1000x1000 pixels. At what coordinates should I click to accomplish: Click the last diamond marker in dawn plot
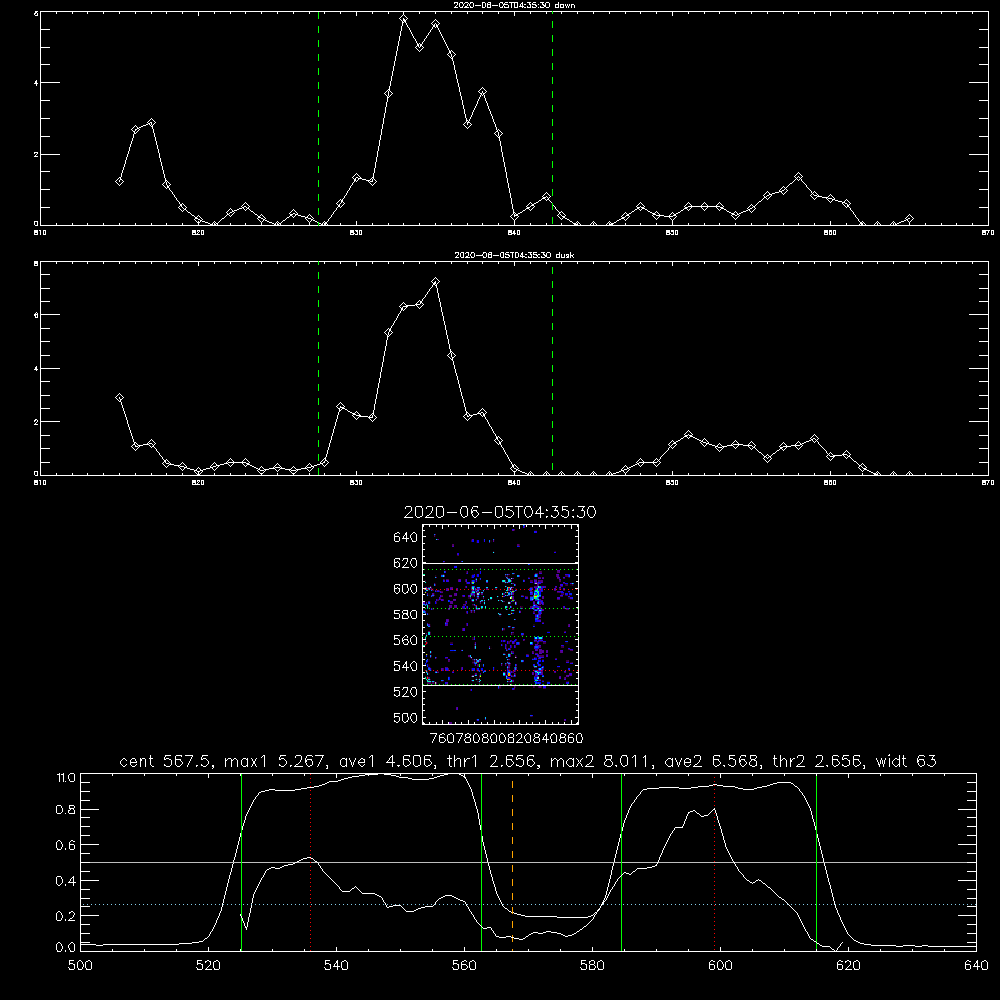coord(909,219)
